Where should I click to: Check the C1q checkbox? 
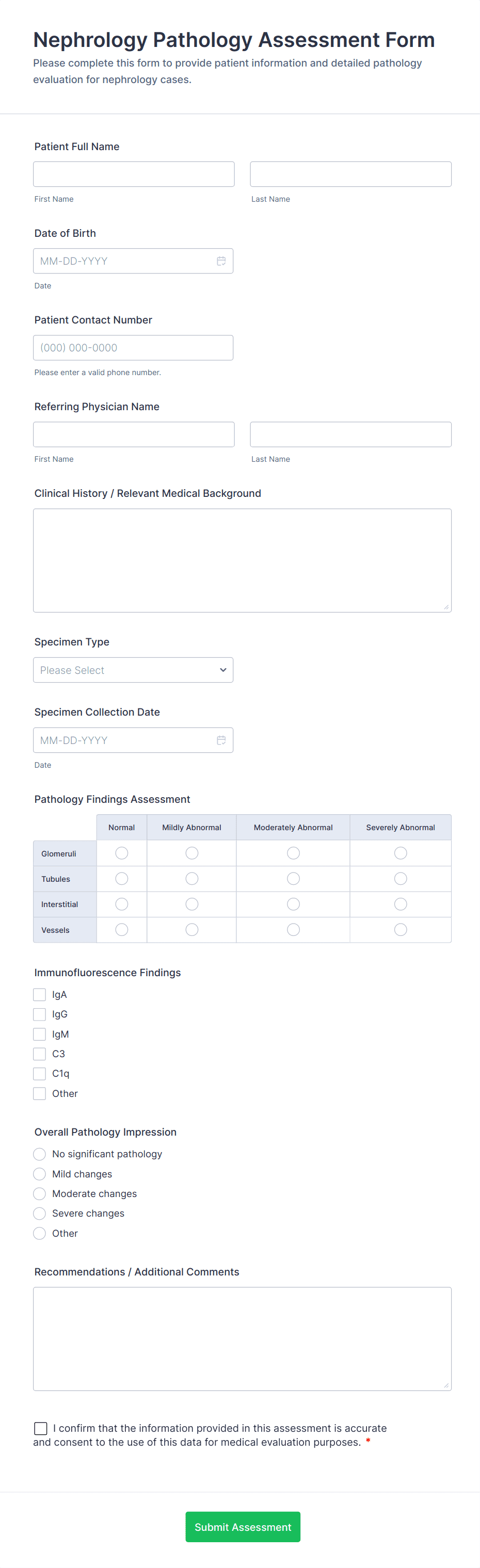coord(40,1074)
